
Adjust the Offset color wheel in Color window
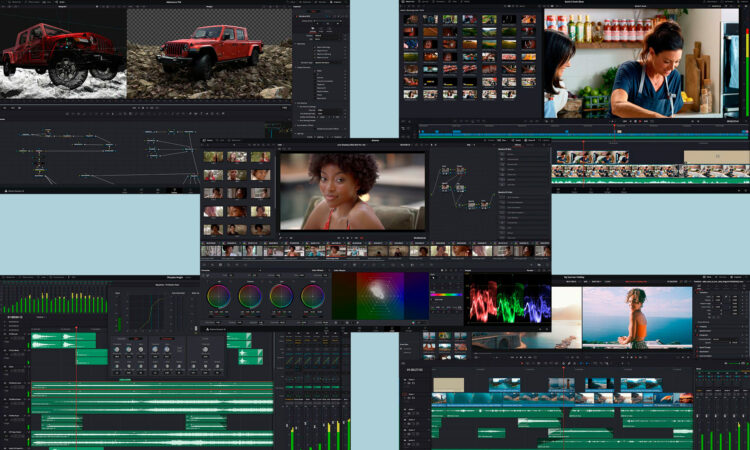click(x=312, y=296)
